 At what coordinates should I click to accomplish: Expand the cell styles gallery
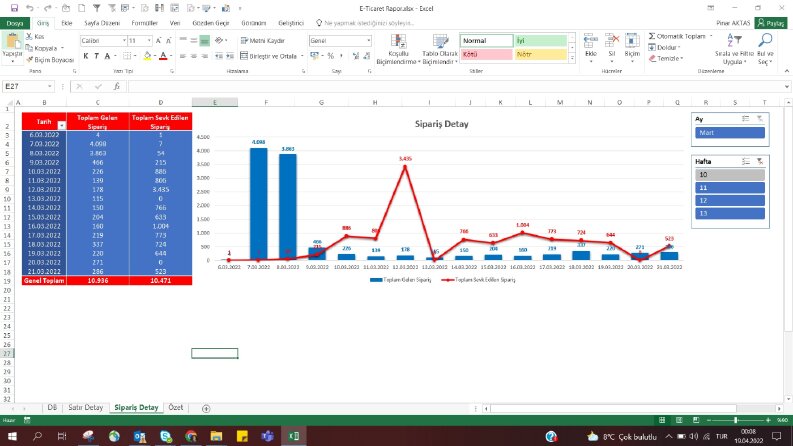tap(572, 58)
